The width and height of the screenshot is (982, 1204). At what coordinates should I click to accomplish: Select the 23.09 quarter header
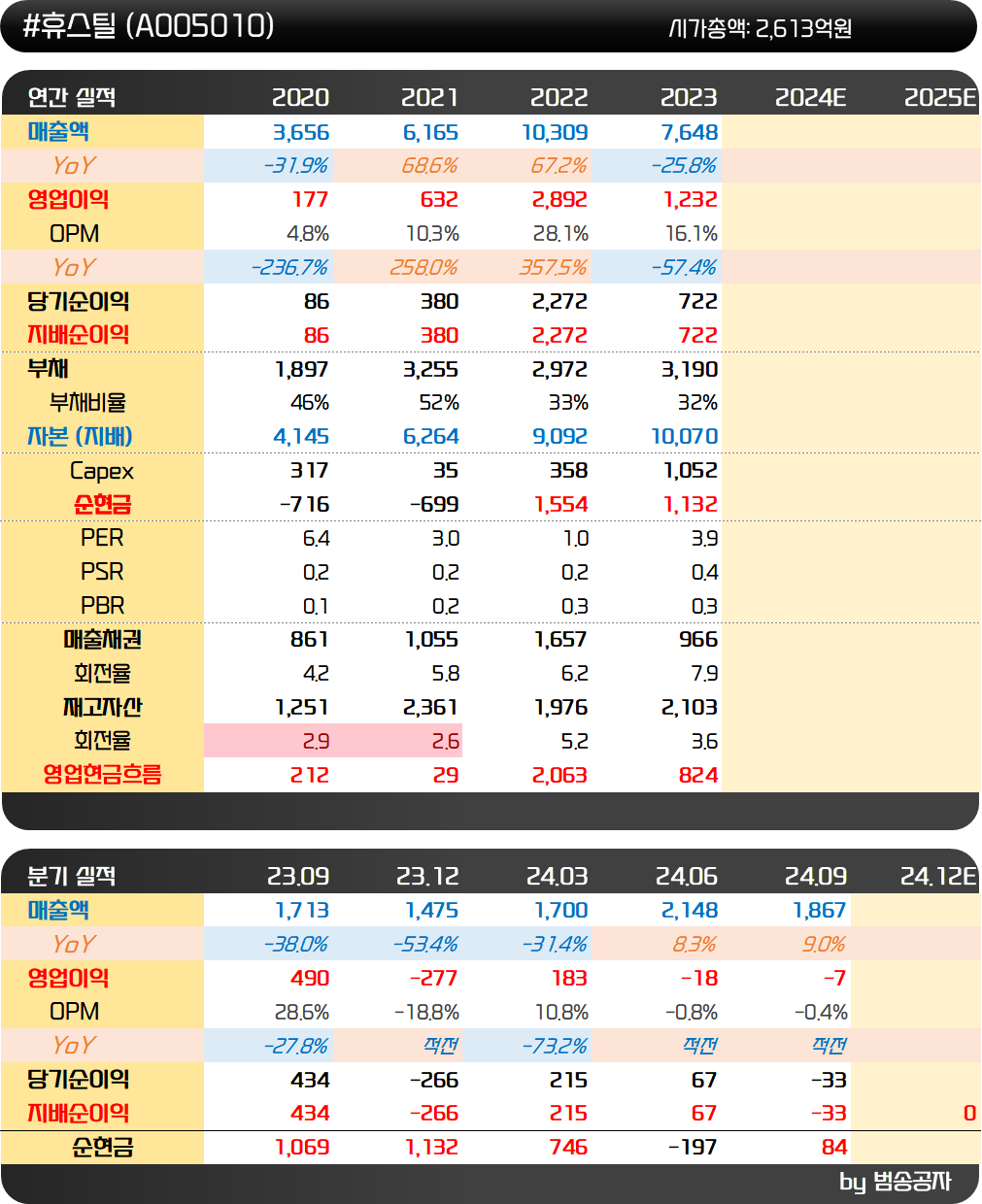(x=298, y=876)
